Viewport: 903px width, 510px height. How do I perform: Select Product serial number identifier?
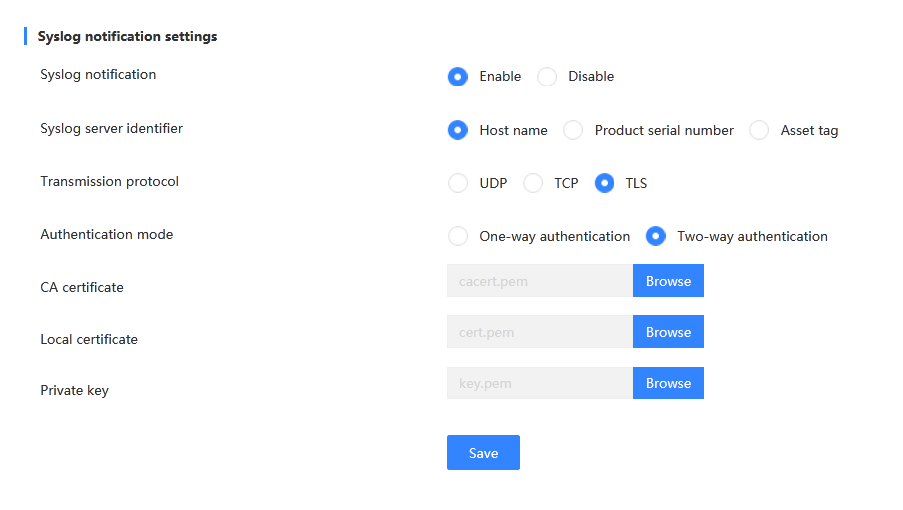pos(573,130)
